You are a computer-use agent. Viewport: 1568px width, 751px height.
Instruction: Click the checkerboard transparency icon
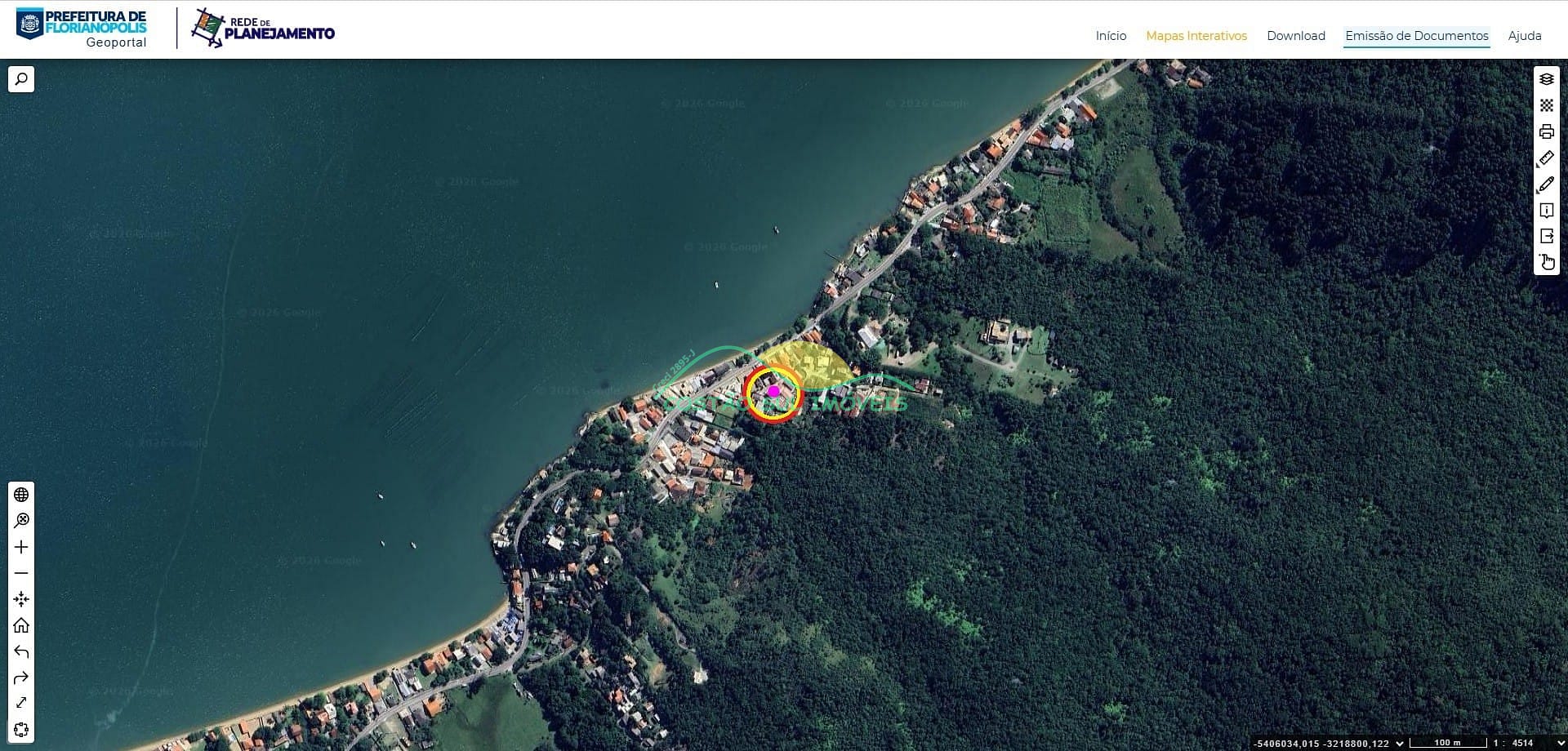point(1546,105)
